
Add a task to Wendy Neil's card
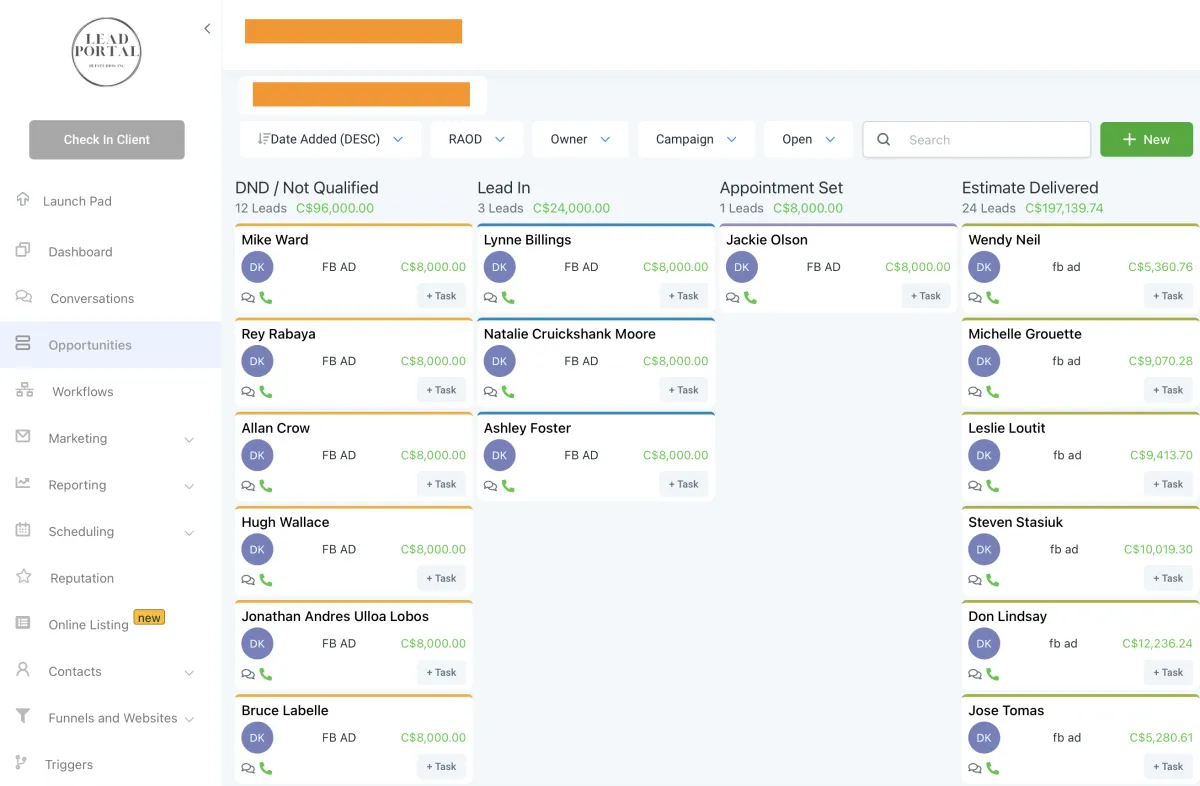(1168, 296)
